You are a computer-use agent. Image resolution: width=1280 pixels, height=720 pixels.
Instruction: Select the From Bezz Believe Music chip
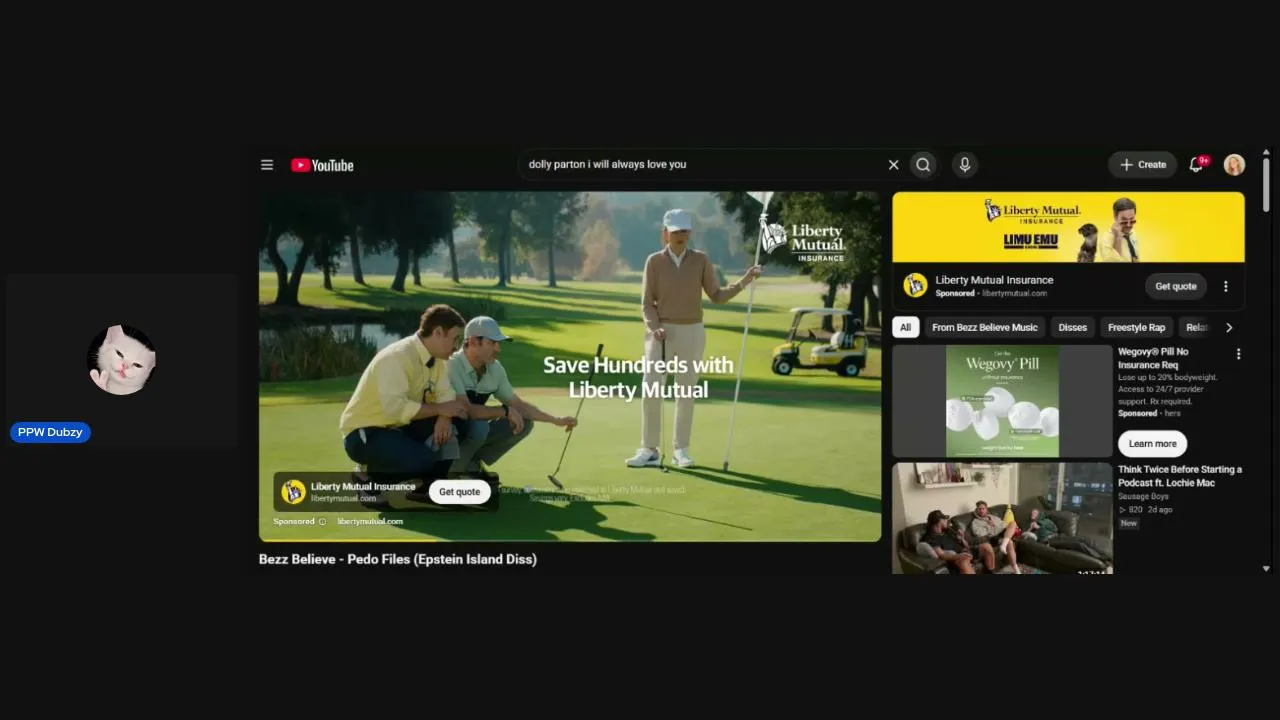tap(985, 327)
